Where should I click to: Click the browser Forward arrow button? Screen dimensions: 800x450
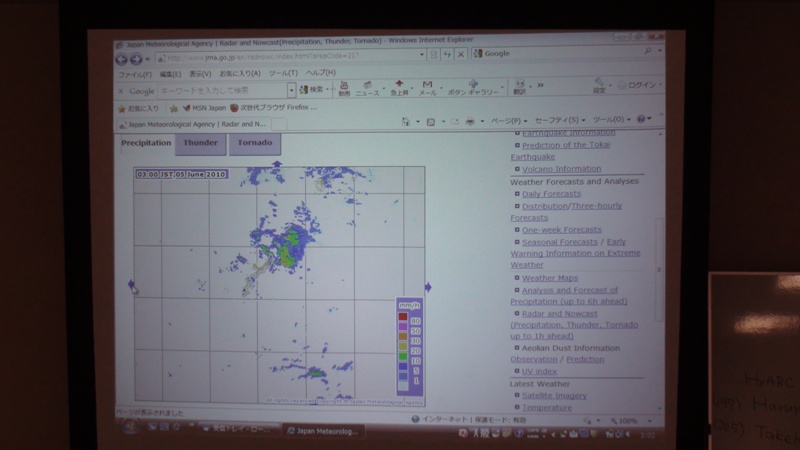(x=136, y=60)
